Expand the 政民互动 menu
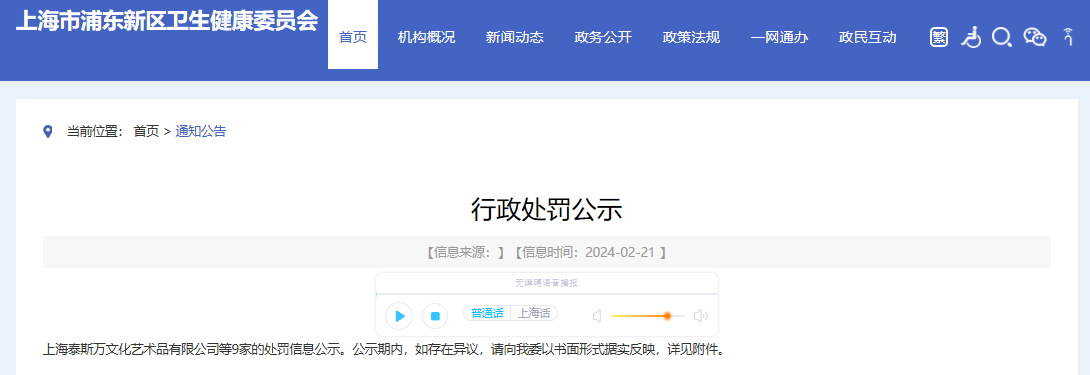 pyautogui.click(x=868, y=38)
